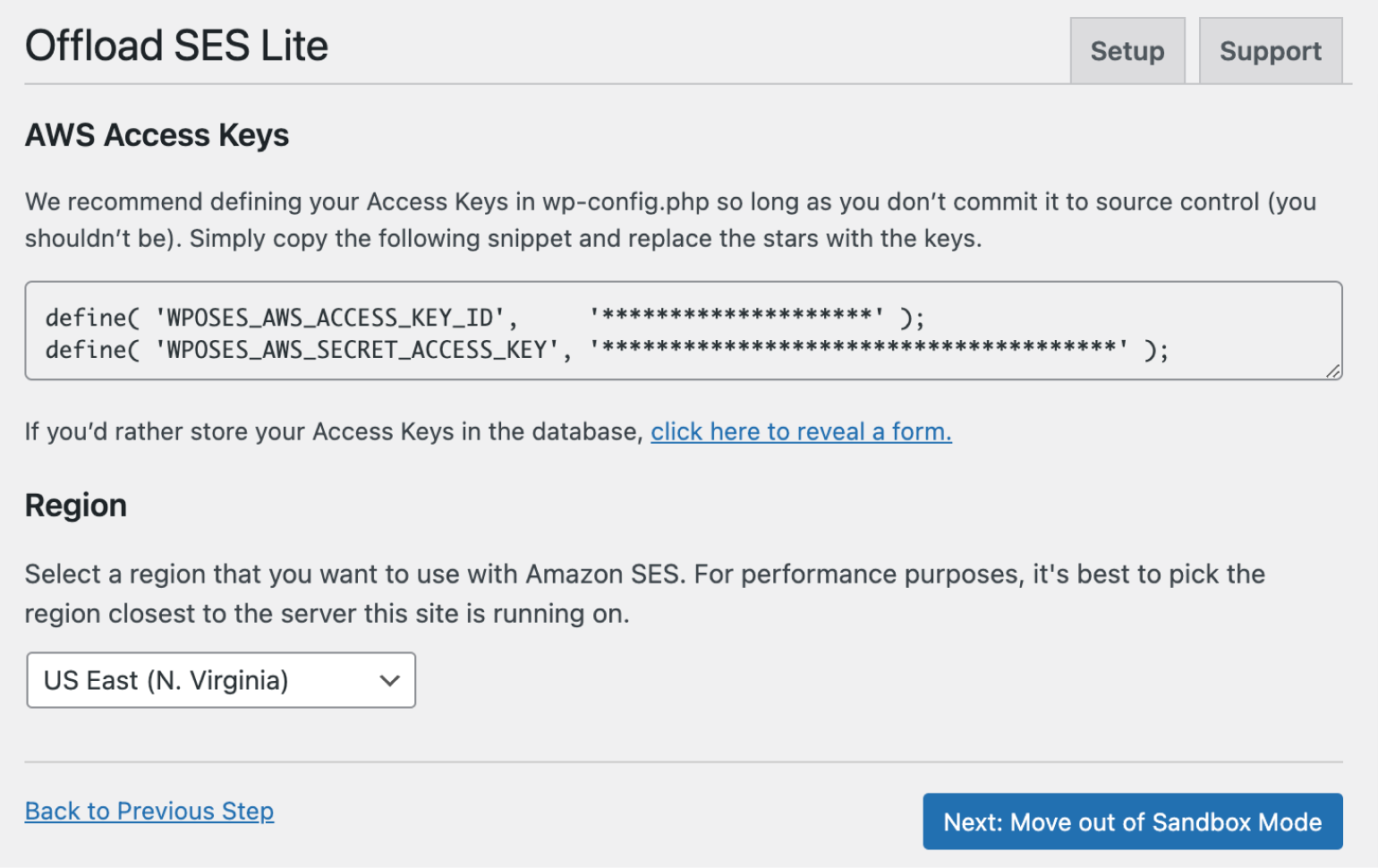This screenshot has width=1378, height=868.
Task: Switch to the Setup tab
Action: 1127,51
